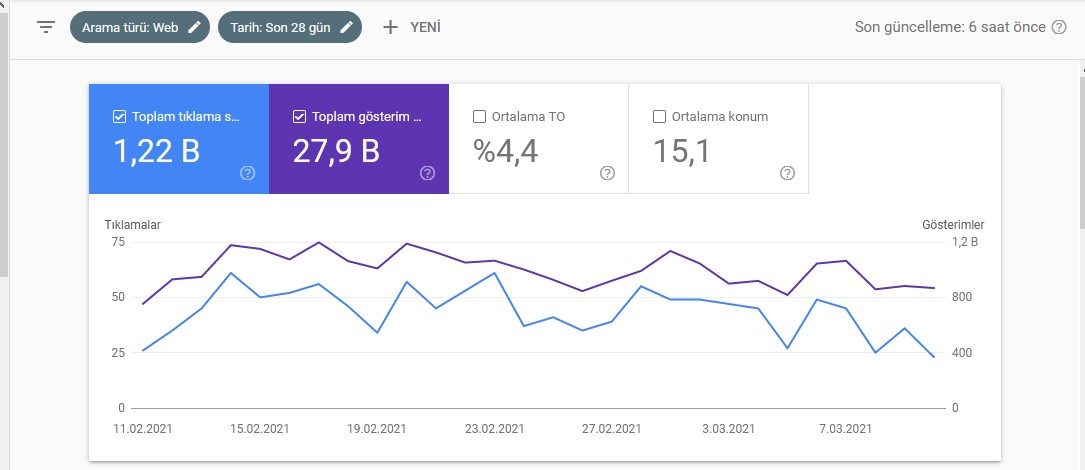Click the 400 impressions axis value

coord(961,352)
